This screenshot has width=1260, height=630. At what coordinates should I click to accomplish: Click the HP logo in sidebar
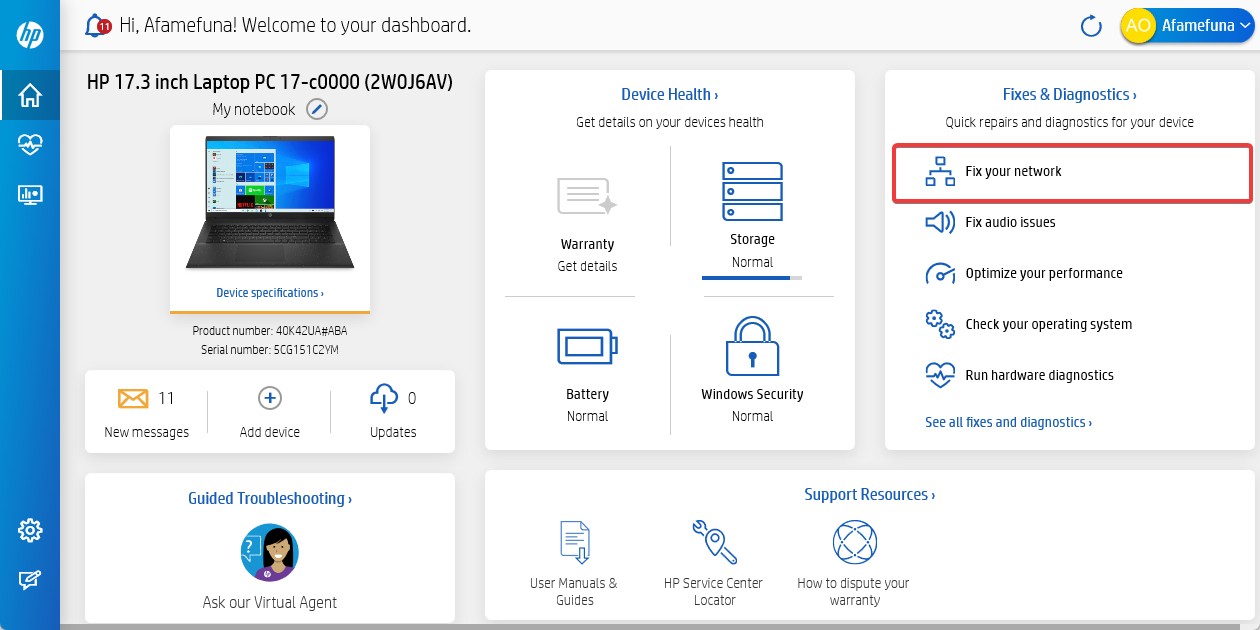click(x=30, y=35)
